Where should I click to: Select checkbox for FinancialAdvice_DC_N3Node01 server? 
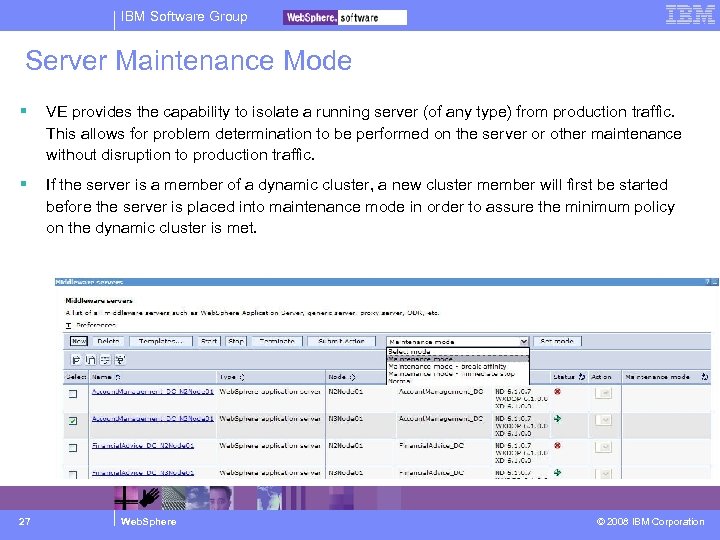coord(73,474)
